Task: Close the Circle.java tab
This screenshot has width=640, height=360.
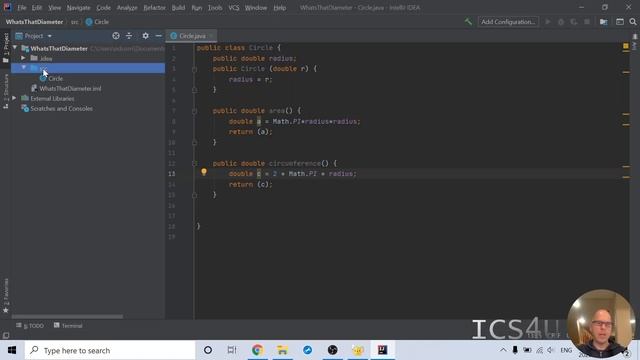Action: [x=211, y=36]
